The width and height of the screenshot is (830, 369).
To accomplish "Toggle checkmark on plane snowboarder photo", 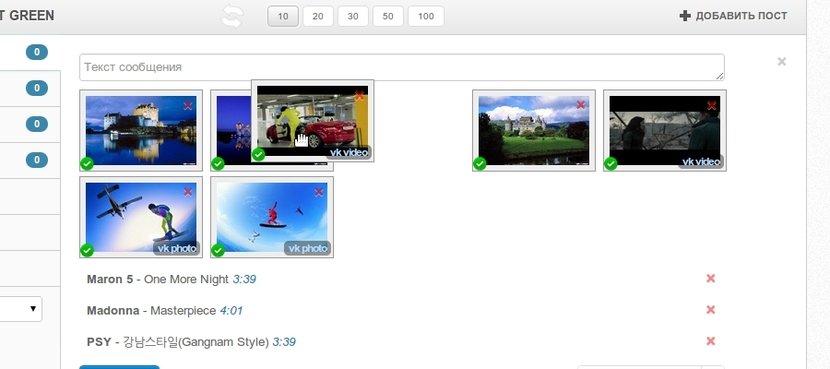I will (x=87, y=250).
